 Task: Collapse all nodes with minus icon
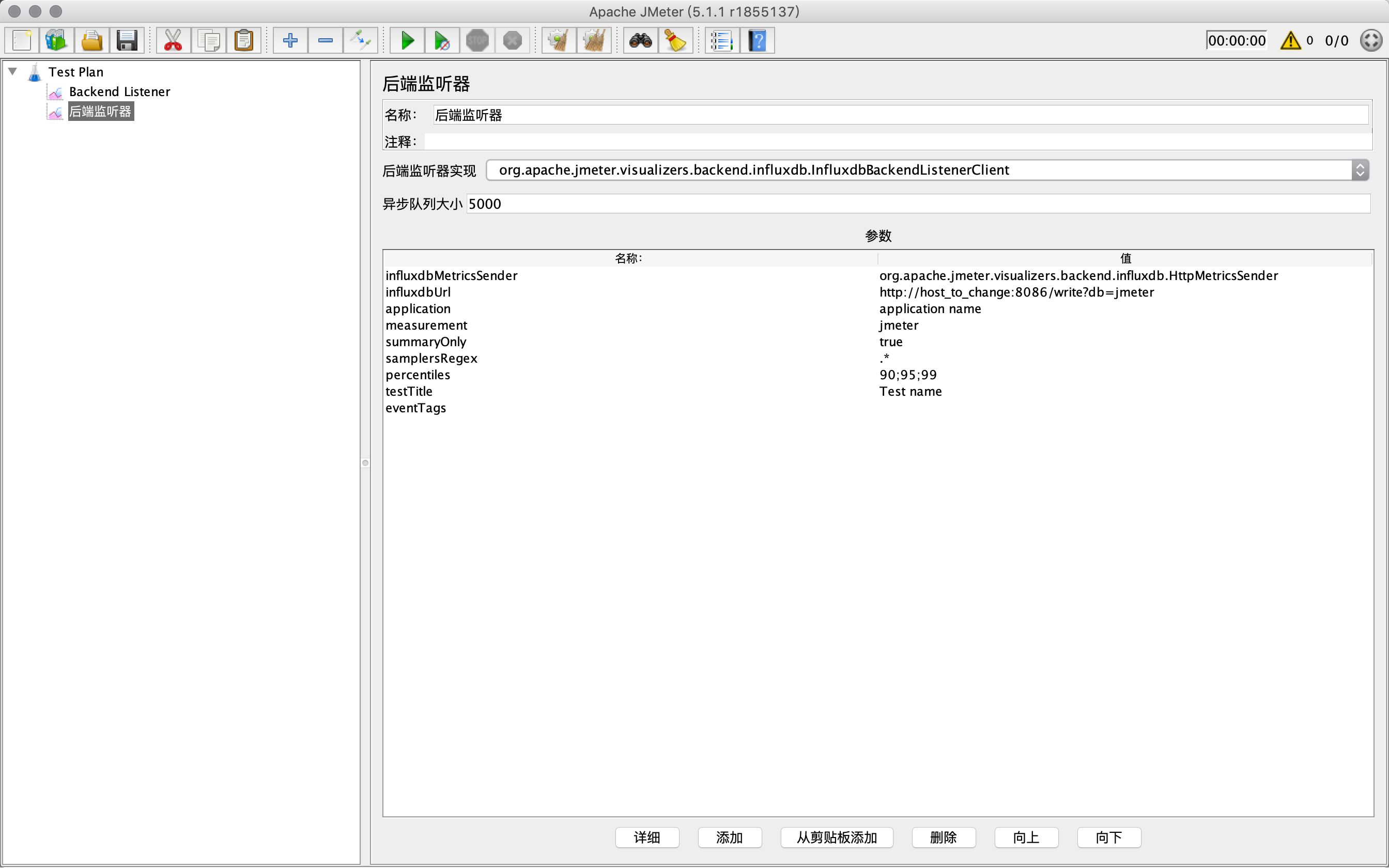(x=326, y=41)
